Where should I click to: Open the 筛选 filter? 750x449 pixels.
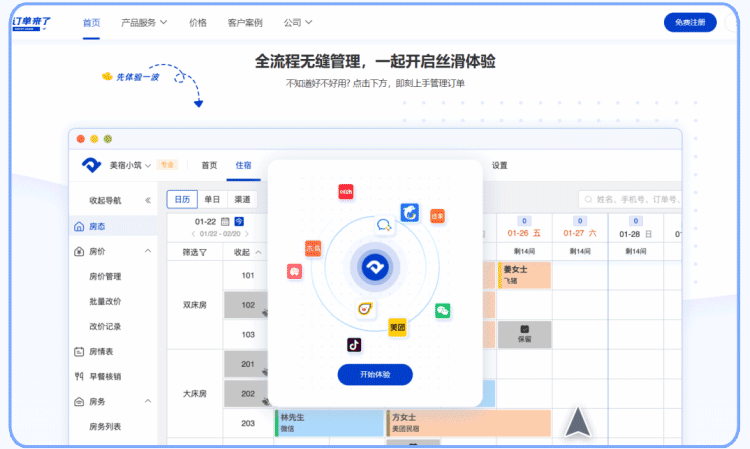[x=195, y=252]
